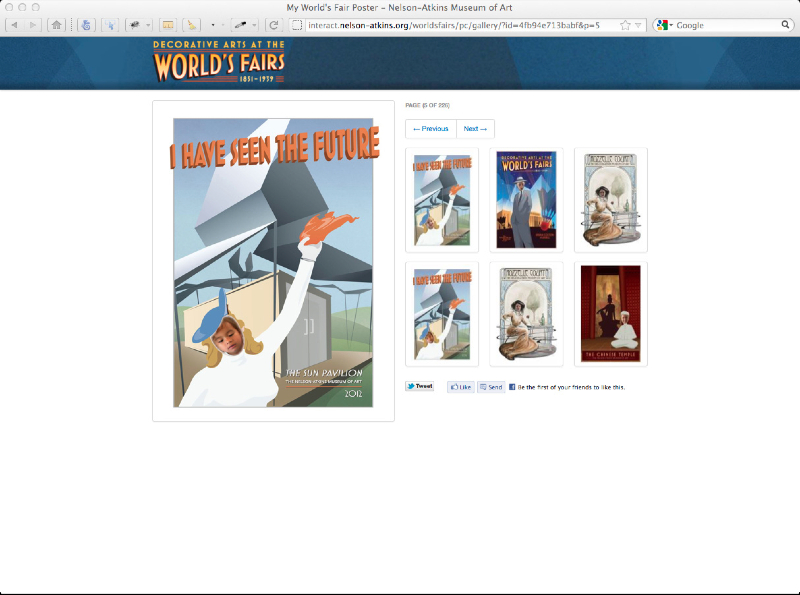Click the ruler measurement toolbar icon
The image size is (800, 595).
pos(168,25)
